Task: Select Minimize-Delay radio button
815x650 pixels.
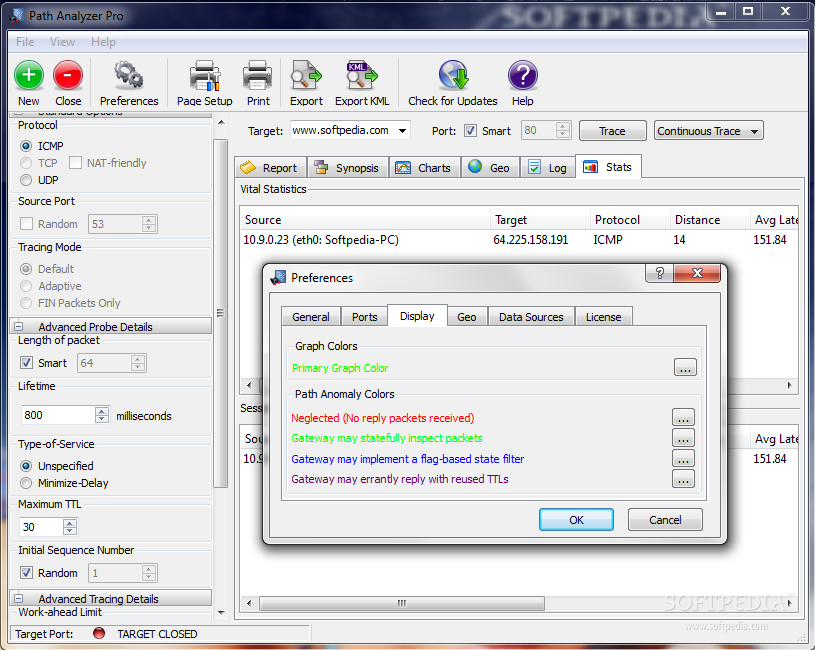Action: tap(25, 483)
